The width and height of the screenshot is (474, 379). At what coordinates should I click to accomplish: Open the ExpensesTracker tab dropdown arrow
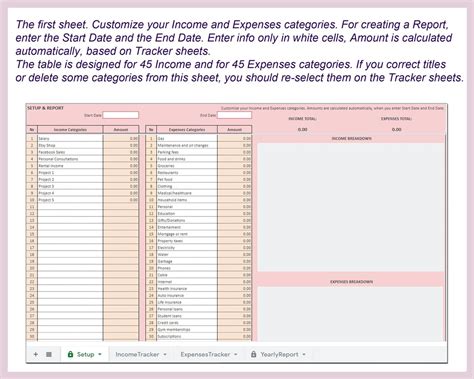(x=236, y=354)
